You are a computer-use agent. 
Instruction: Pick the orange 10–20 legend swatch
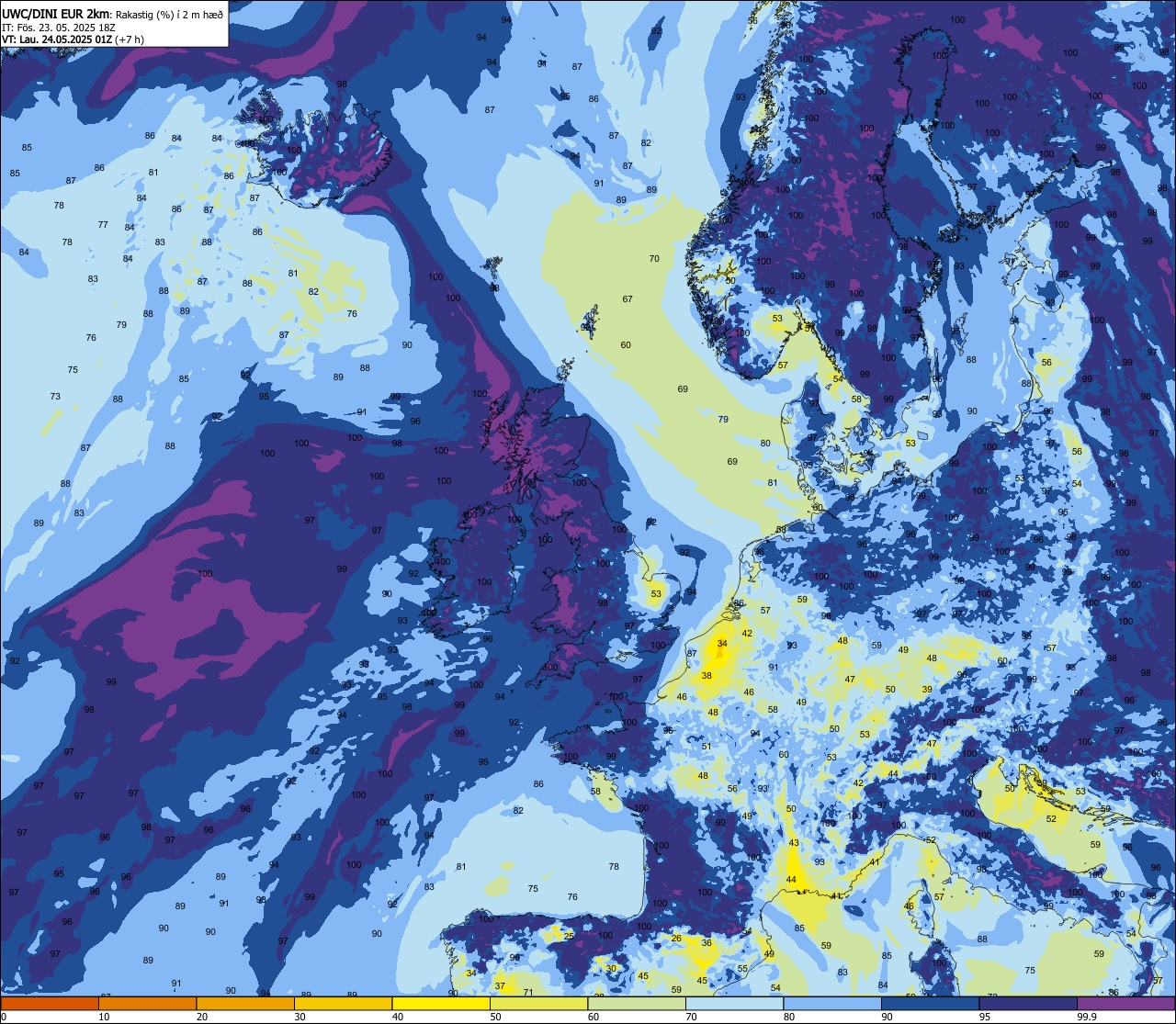pyautogui.click(x=147, y=1003)
